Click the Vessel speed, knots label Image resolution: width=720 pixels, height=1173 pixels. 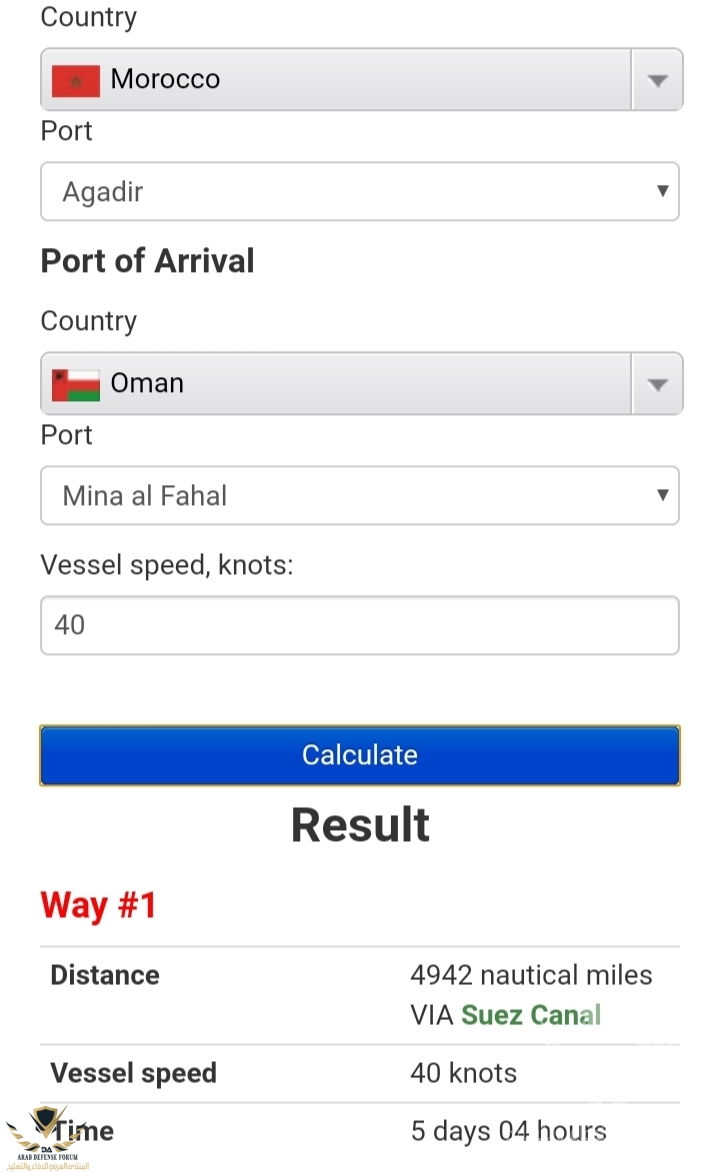[167, 565]
